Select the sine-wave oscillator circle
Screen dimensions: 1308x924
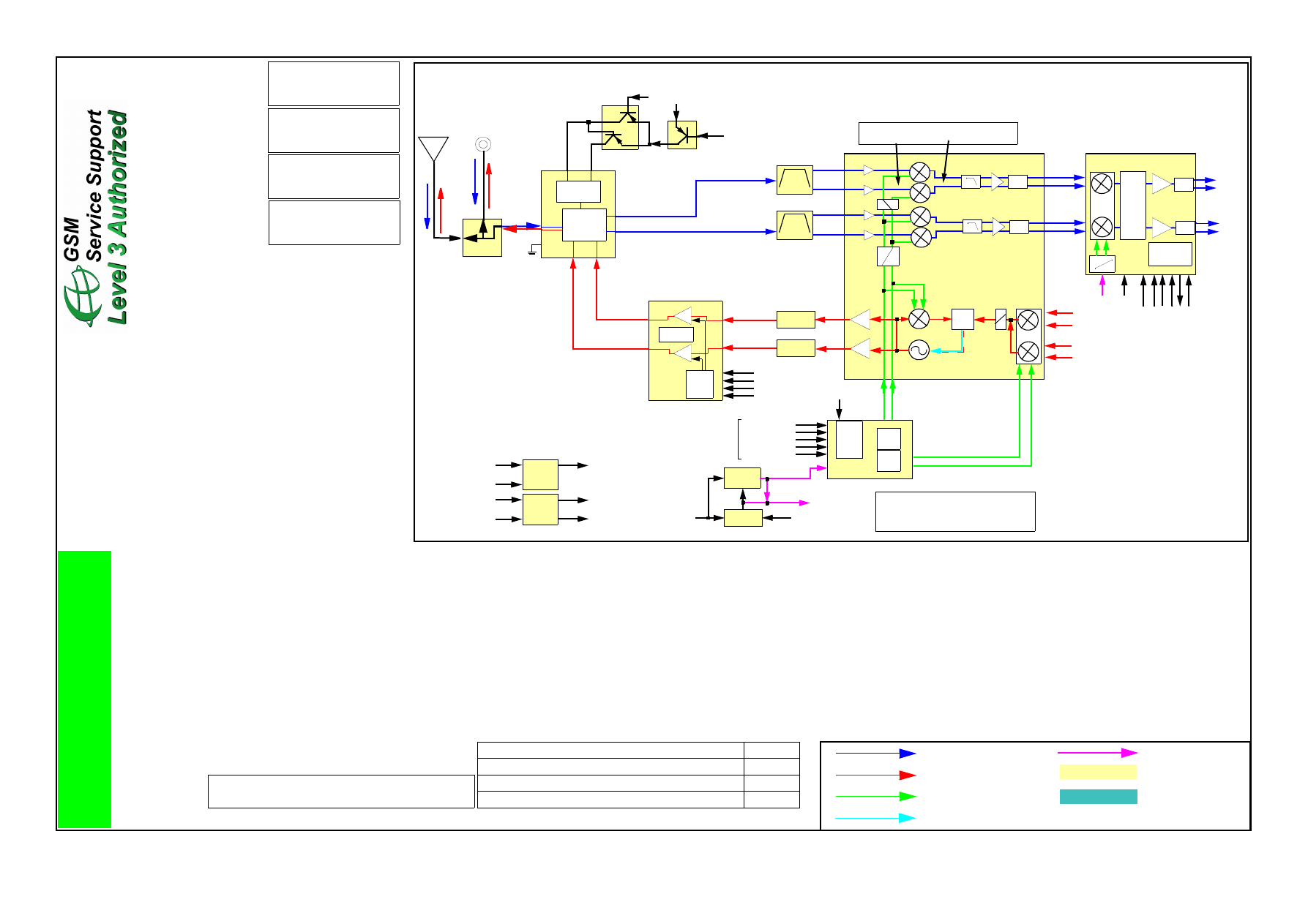[x=919, y=350]
